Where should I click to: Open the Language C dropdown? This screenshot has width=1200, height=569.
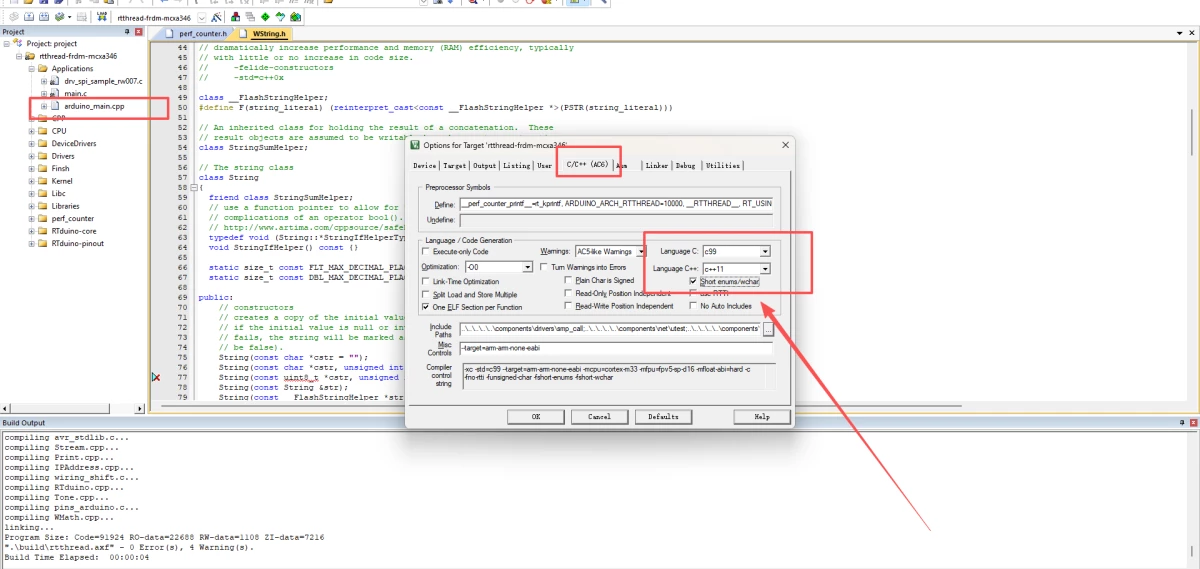coord(765,252)
